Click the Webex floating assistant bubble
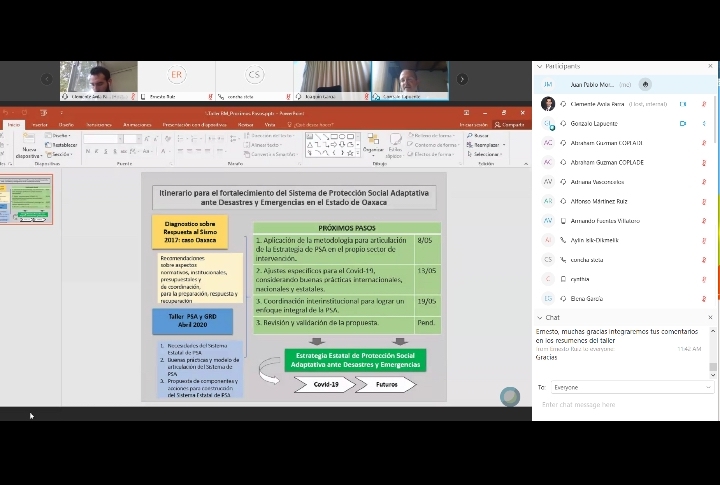720x485 pixels. pos(510,396)
